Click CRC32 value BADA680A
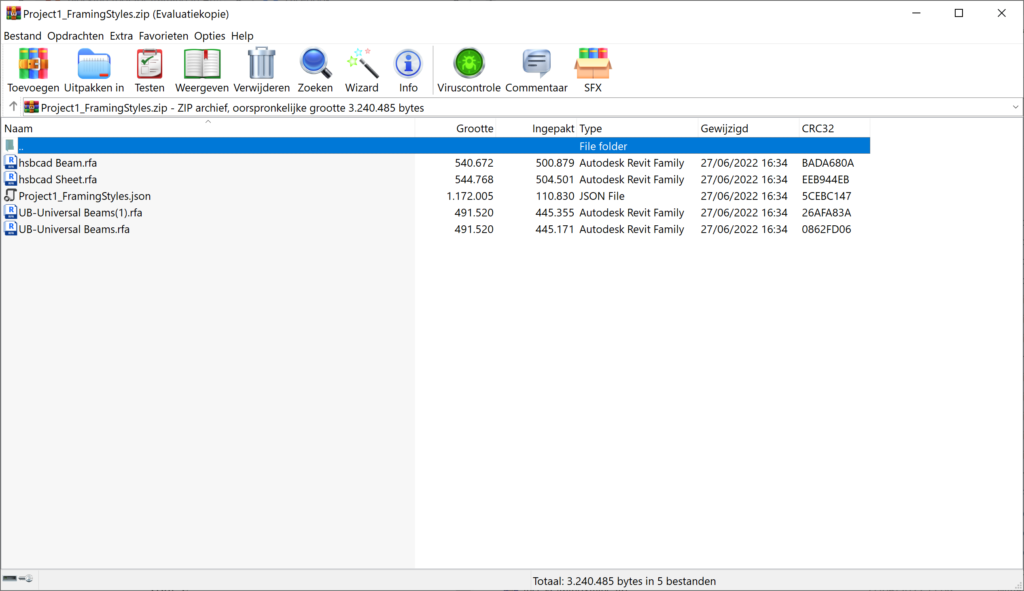The width and height of the screenshot is (1024, 591). tap(827, 163)
